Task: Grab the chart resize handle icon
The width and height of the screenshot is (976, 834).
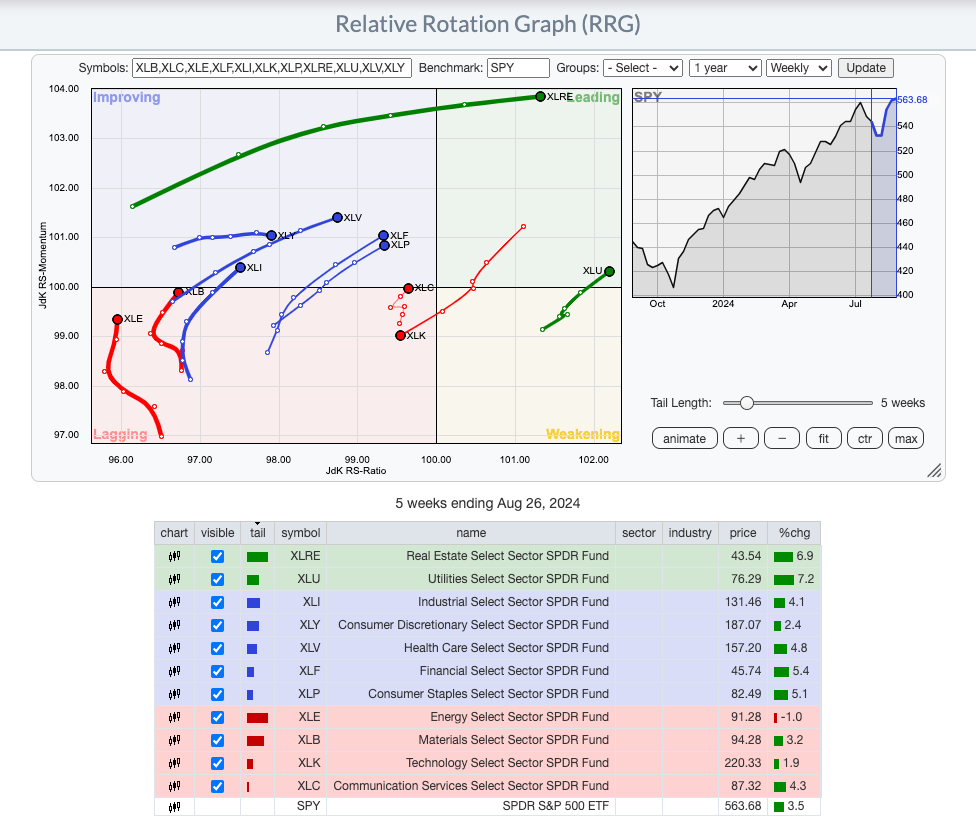Action: tap(934, 471)
